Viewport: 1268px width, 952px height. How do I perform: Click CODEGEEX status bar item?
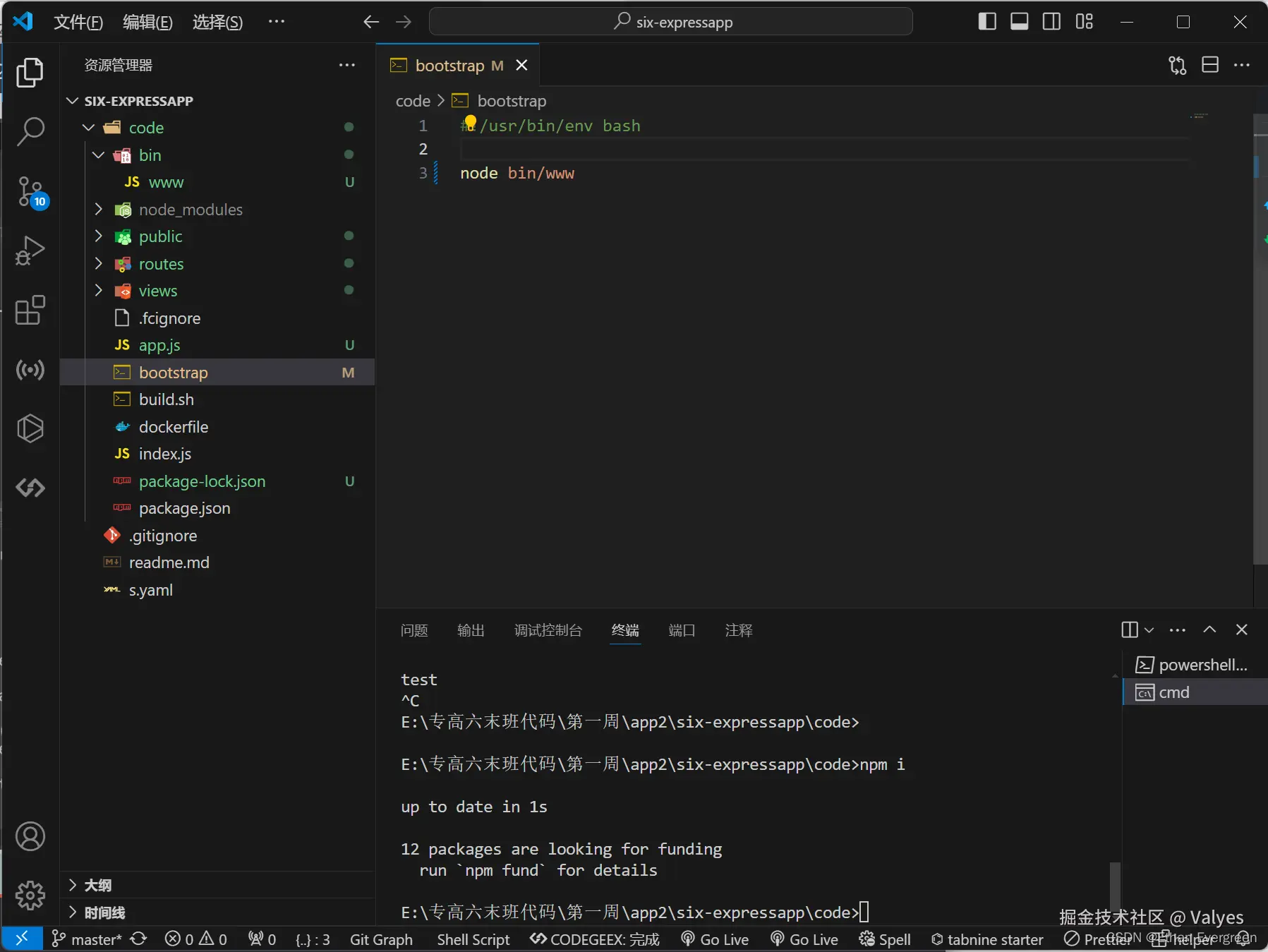[595, 939]
